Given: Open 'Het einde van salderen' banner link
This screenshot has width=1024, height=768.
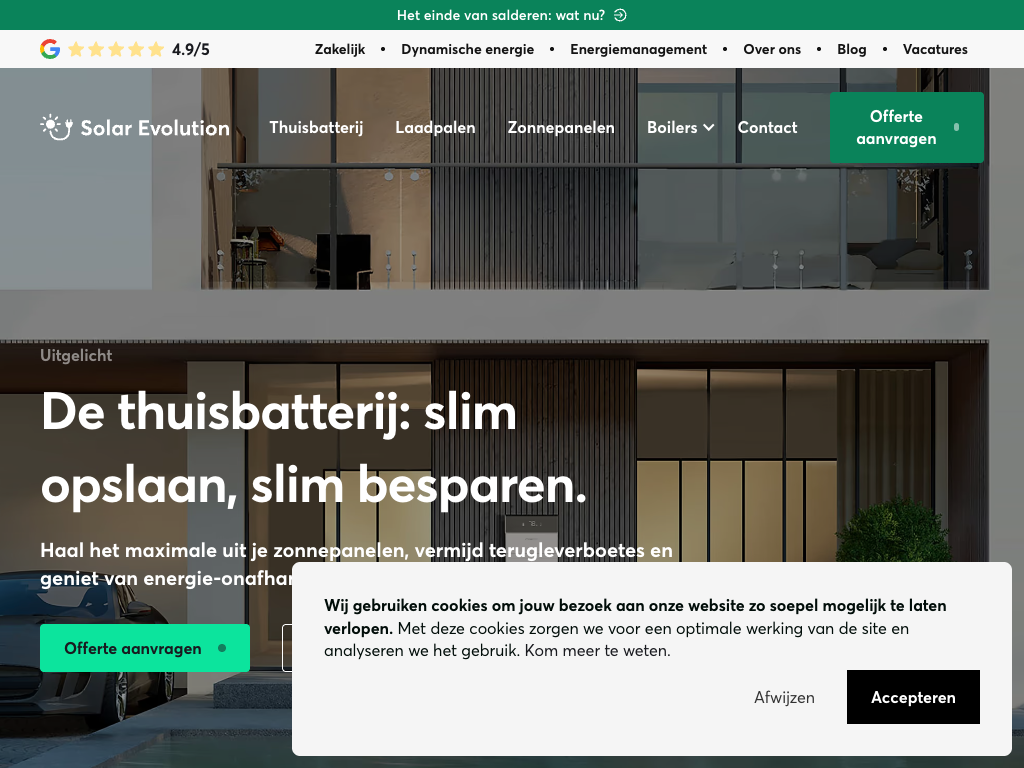Looking at the screenshot, I should pos(501,15).
